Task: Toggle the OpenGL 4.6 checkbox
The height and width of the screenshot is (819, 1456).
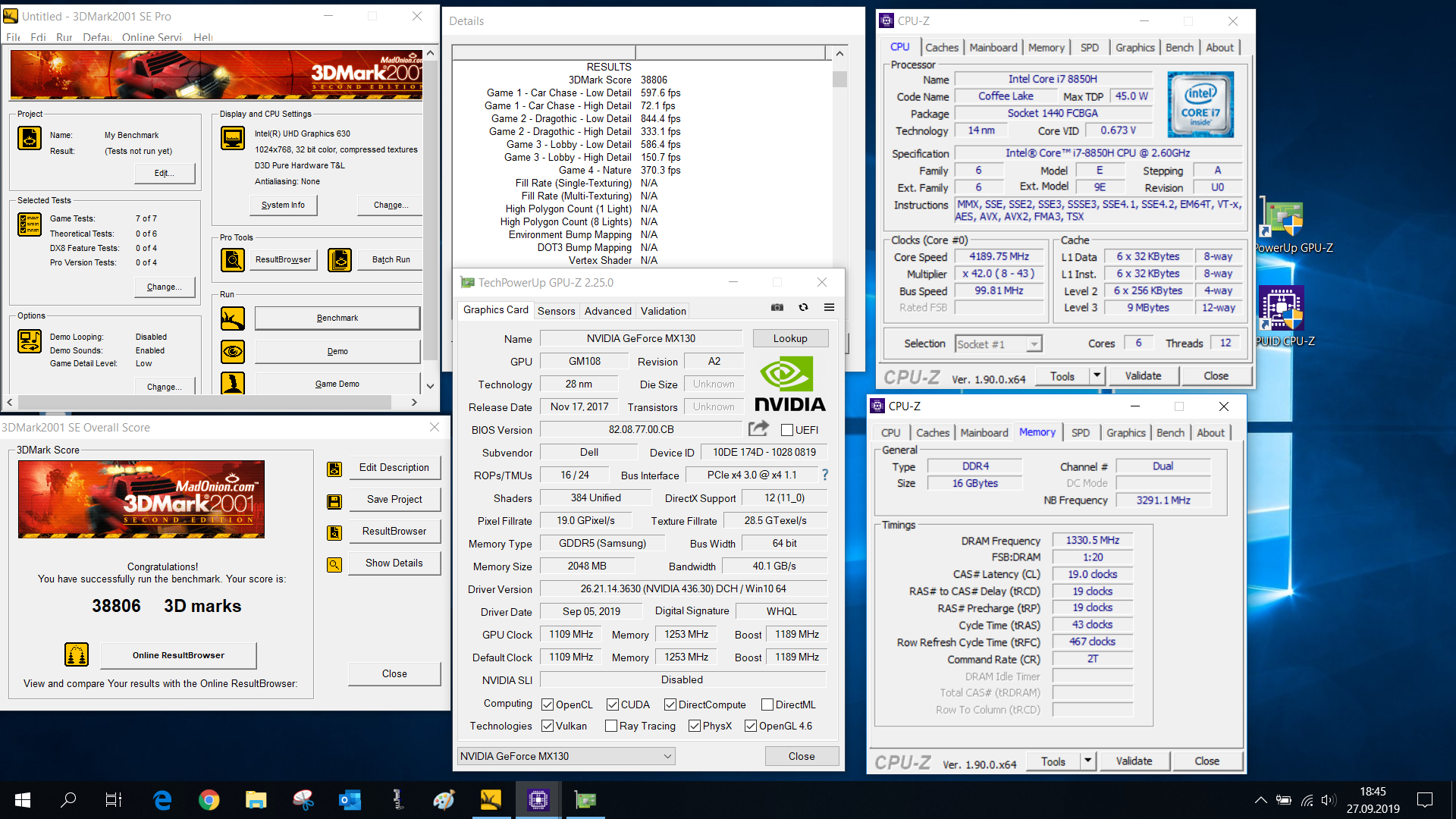Action: tap(751, 726)
